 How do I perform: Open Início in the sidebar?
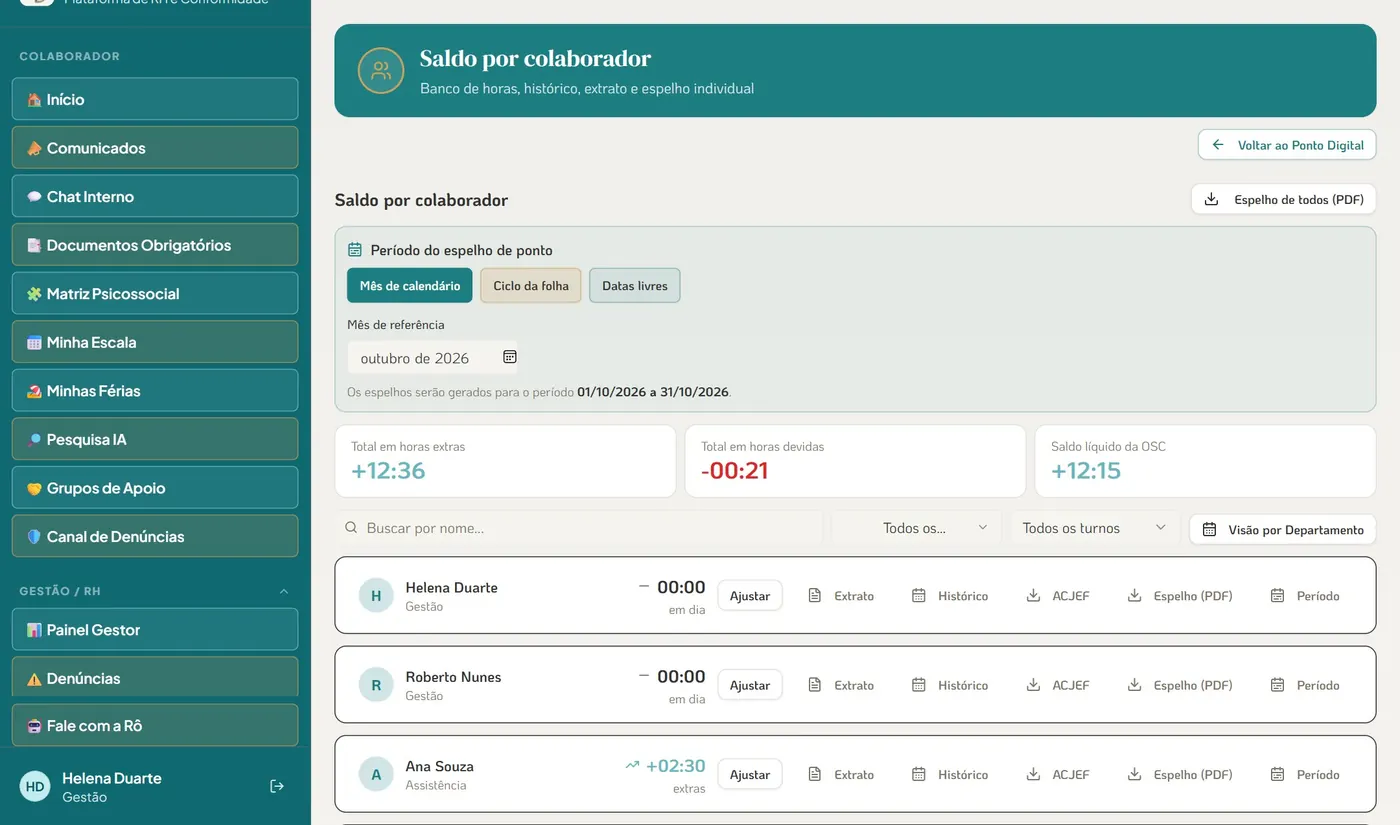[155, 99]
